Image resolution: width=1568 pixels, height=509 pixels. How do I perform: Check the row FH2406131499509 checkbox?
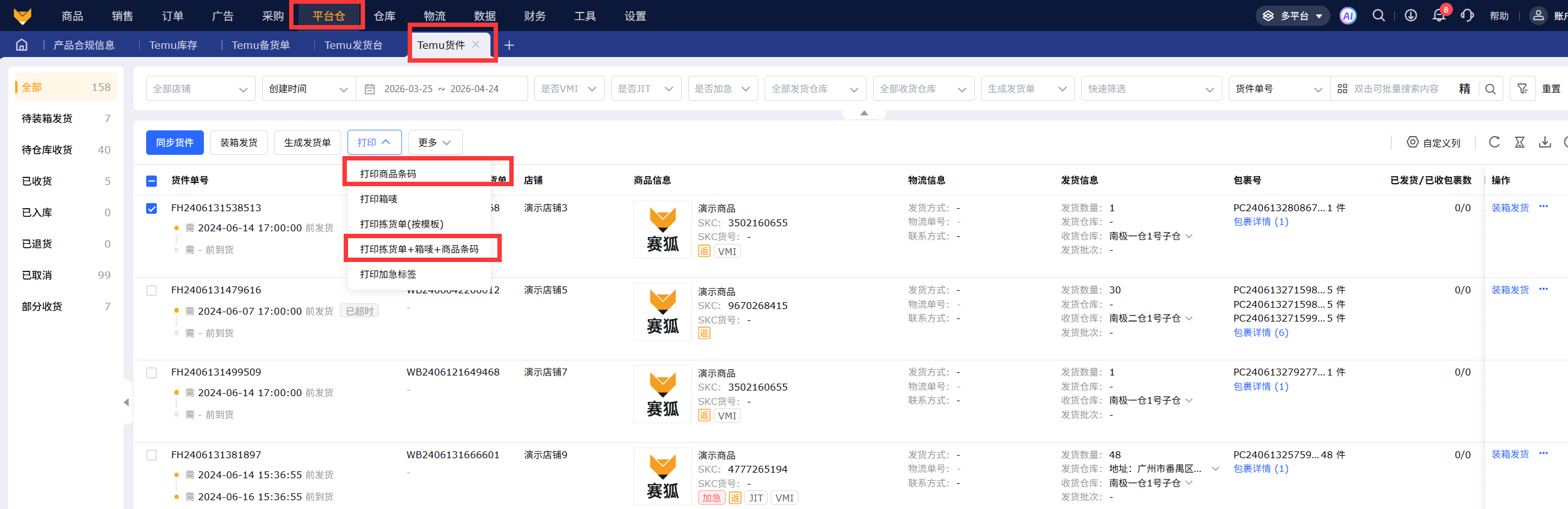[x=151, y=372]
